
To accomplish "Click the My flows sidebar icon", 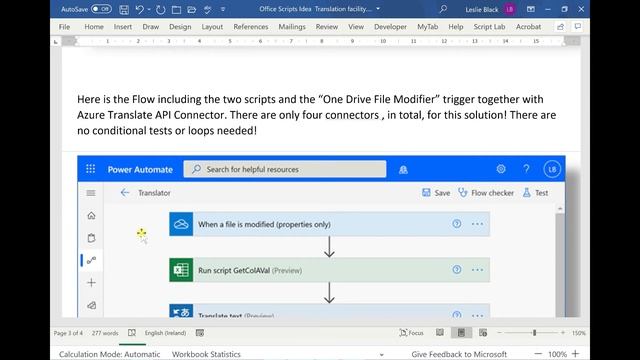I will [x=91, y=260].
